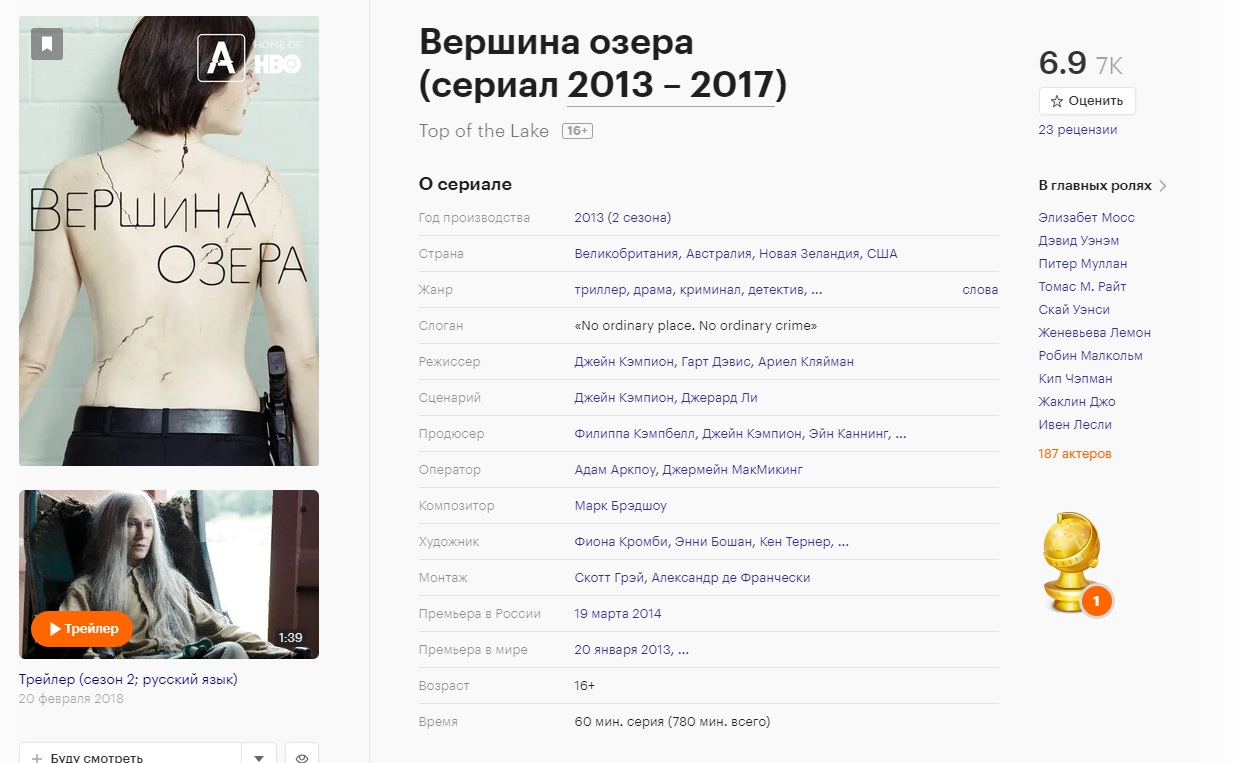Expand the 'В главных ролях' chevron
The width and height of the screenshot is (1237, 763).
point(1163,186)
